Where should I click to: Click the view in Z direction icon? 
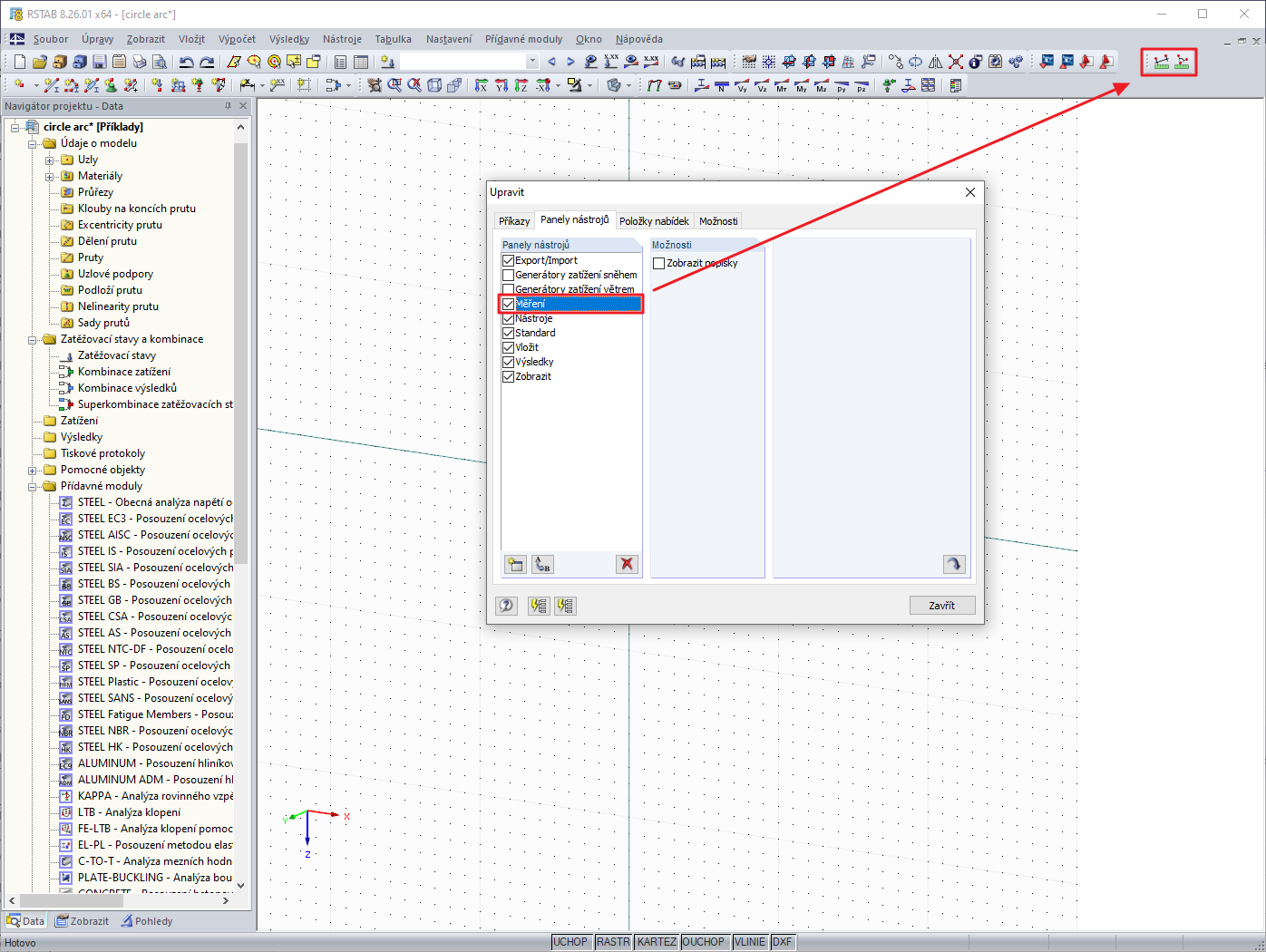521,85
